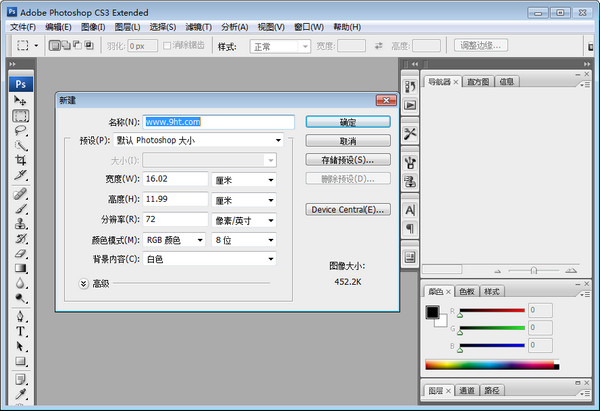Choose Subtract from Selection mode
The image size is (600, 411).
click(77, 46)
